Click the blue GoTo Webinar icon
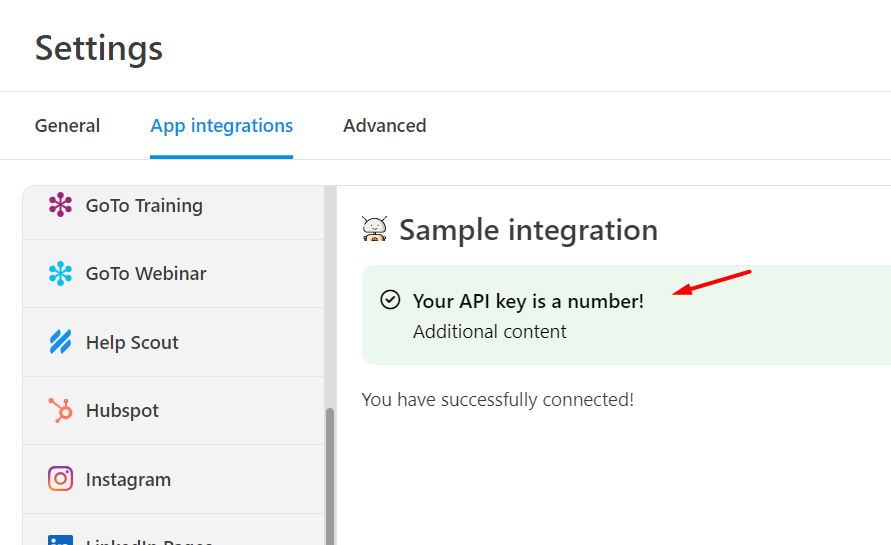Viewport: 891px width, 545px height. point(60,274)
